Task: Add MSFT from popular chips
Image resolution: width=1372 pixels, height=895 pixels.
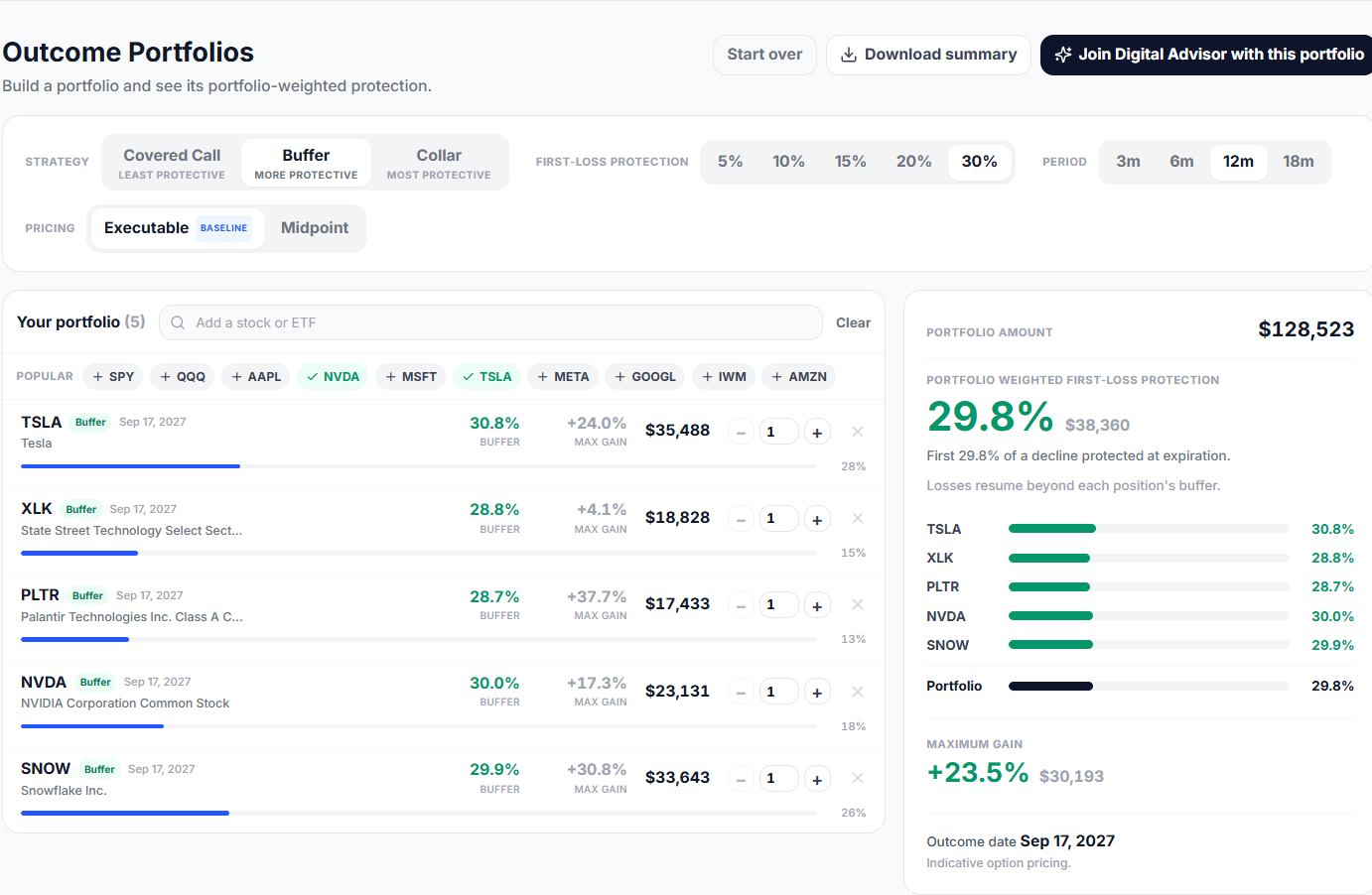Action: click(x=411, y=377)
